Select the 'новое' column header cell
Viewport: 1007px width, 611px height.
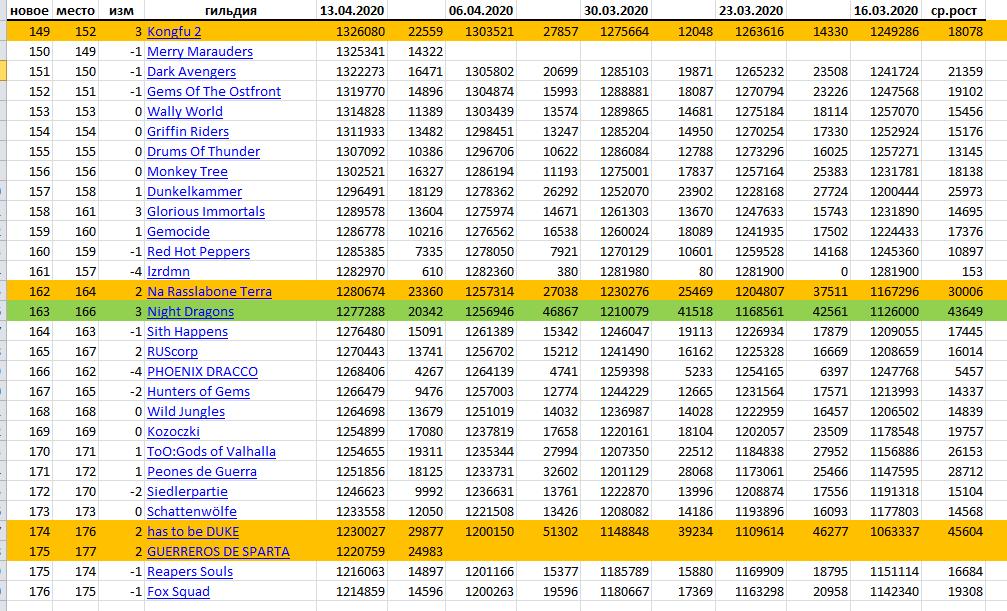click(x=30, y=10)
